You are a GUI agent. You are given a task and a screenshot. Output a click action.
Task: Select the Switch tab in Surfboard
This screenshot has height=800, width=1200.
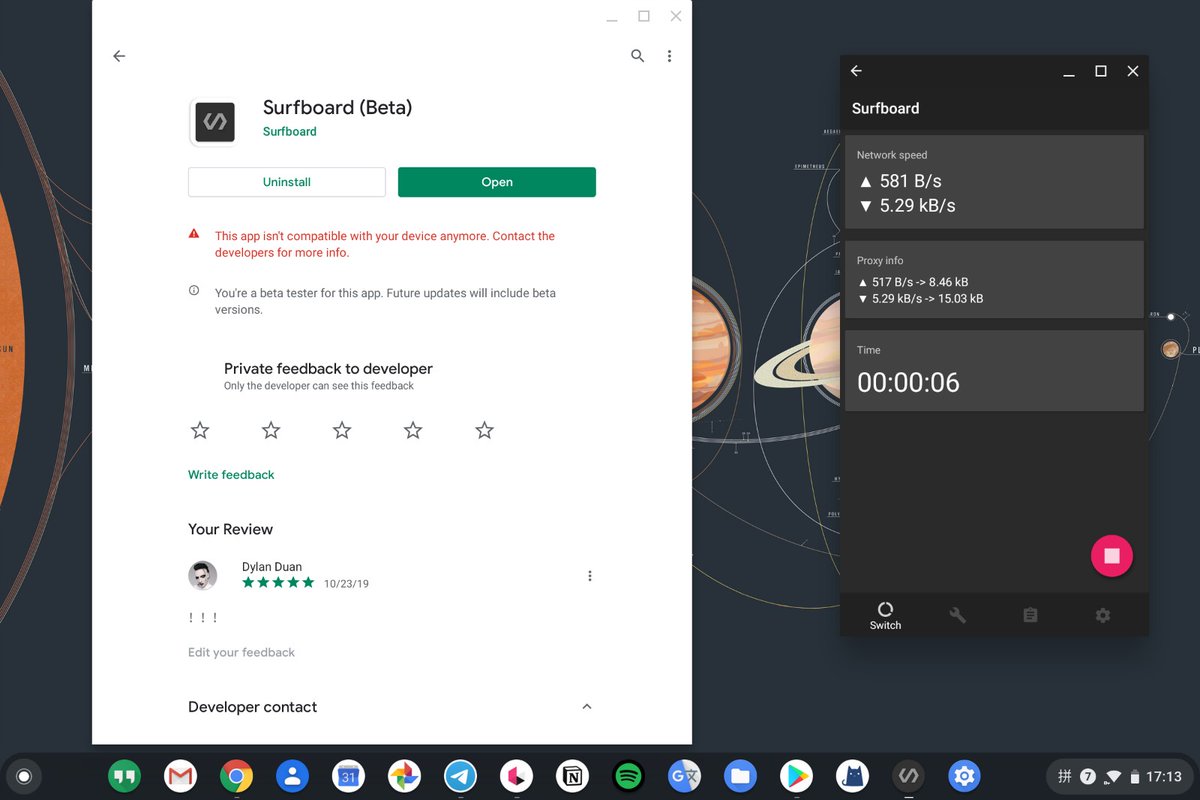pos(885,615)
